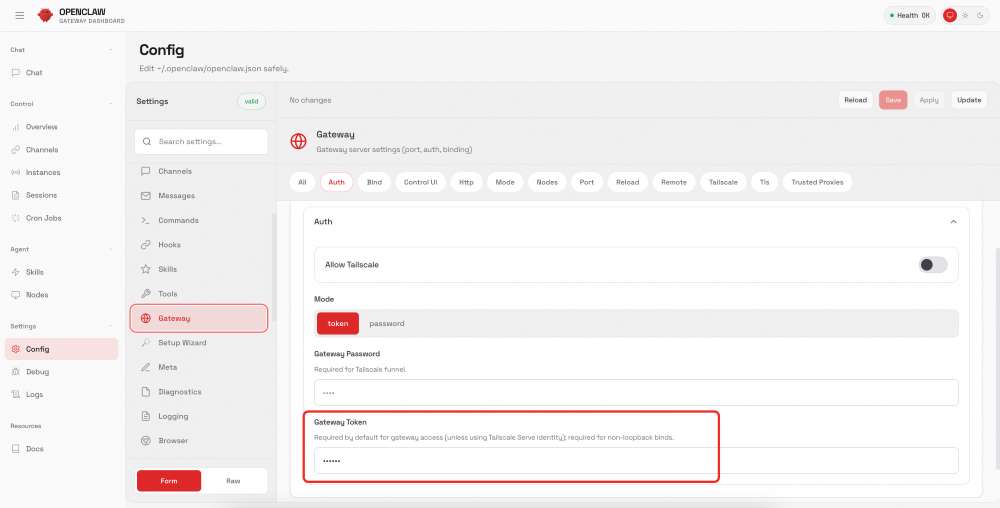Collapse the Auth section chevron
This screenshot has height=508, width=1000.
point(953,222)
